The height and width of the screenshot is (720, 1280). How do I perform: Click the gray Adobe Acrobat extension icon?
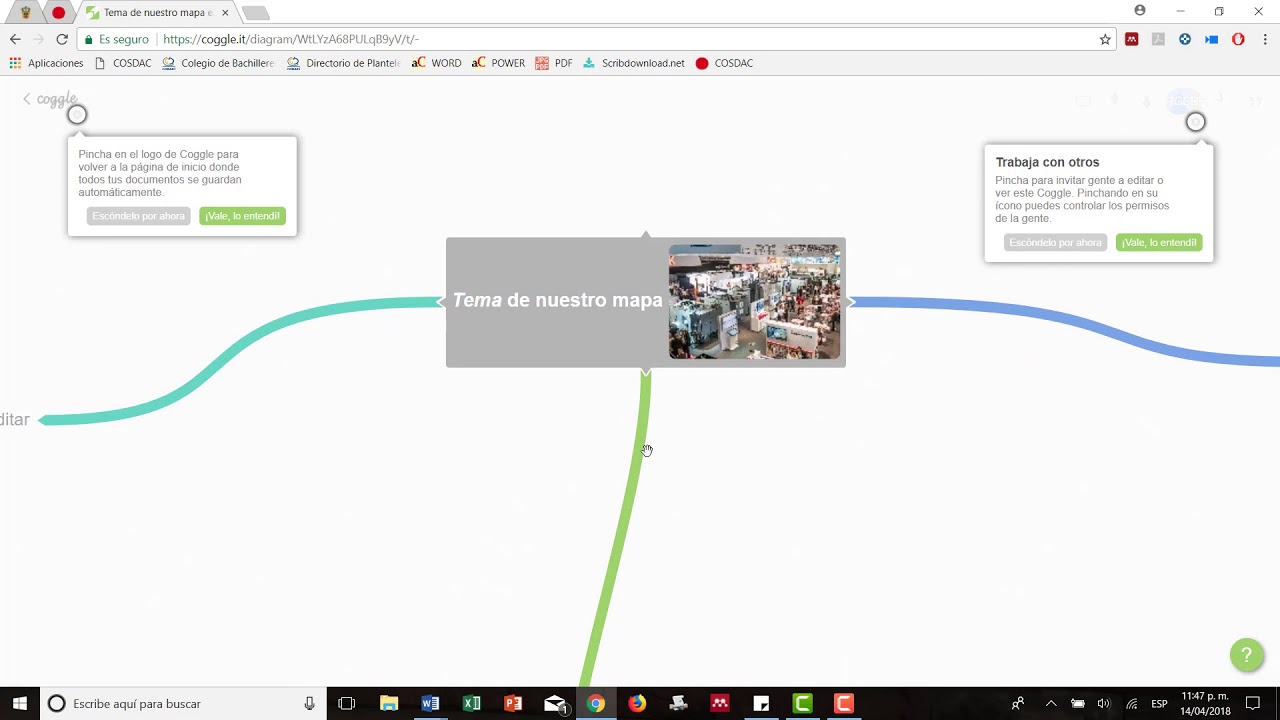(x=1158, y=39)
